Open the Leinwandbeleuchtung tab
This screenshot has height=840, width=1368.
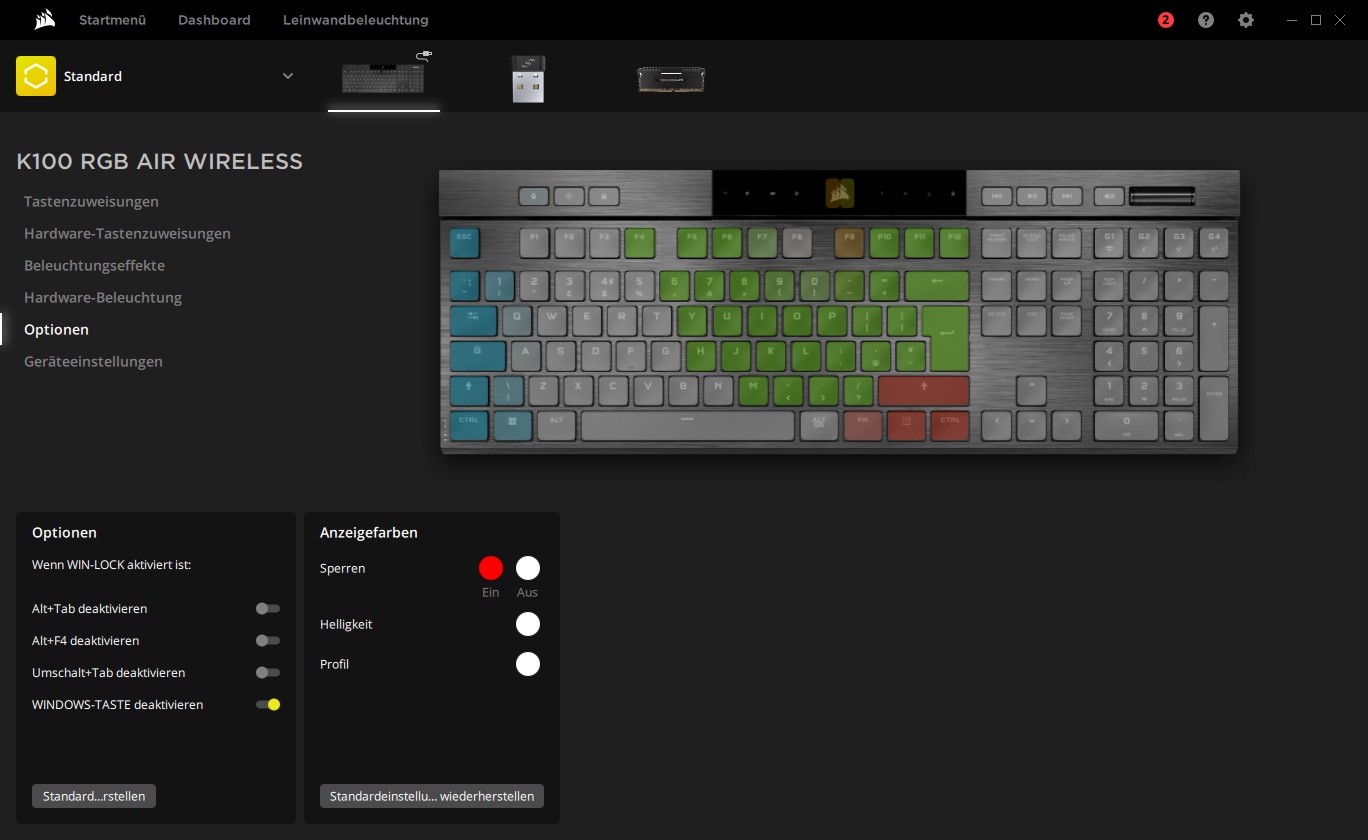click(x=355, y=20)
